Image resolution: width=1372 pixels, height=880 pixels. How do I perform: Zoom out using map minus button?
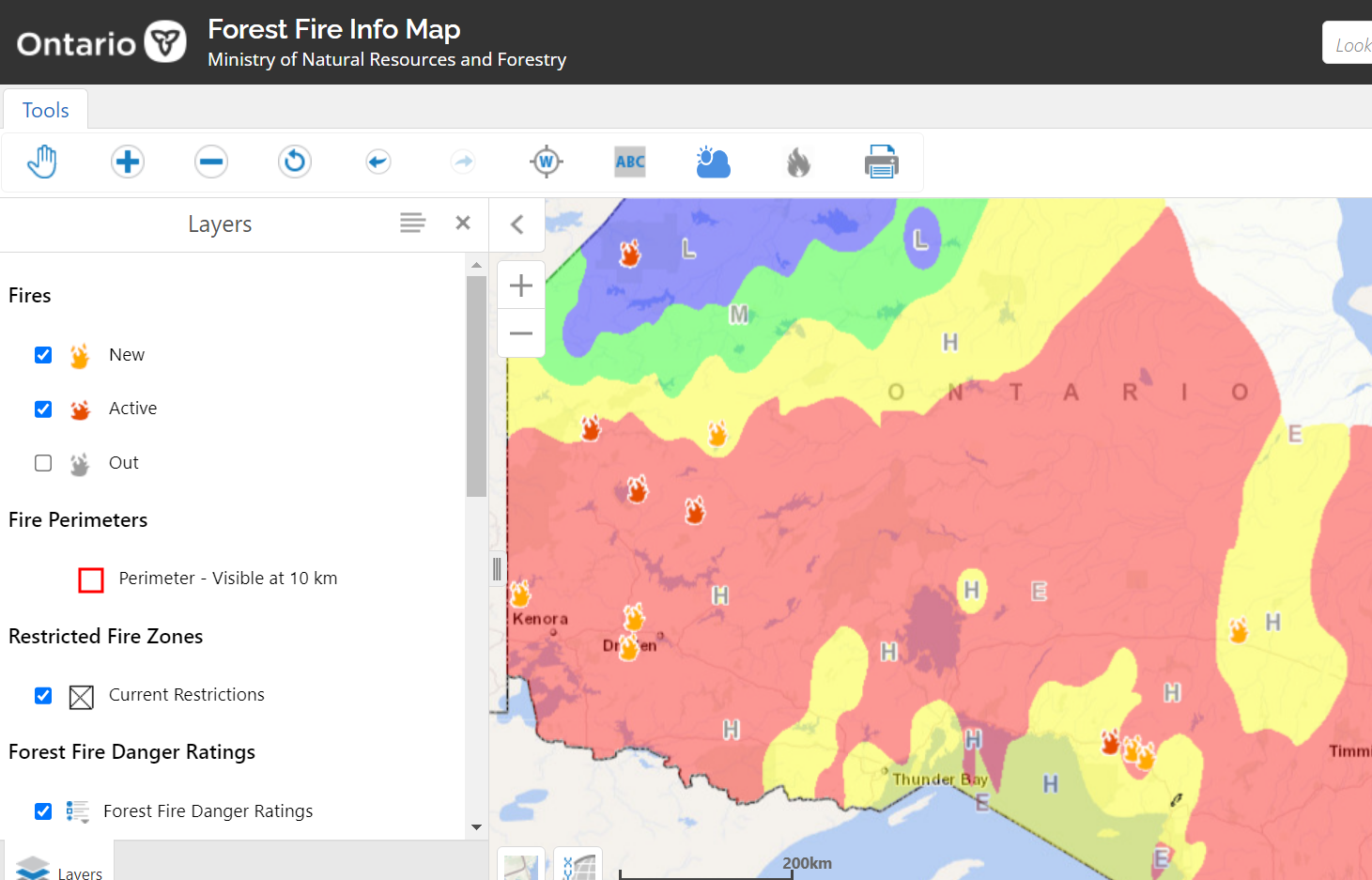pyautogui.click(x=521, y=333)
